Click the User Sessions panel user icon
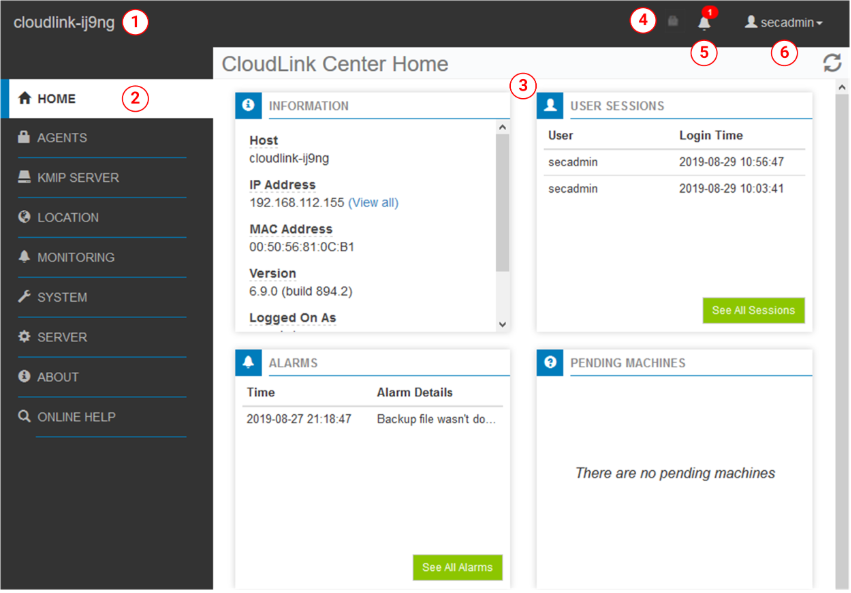851x593 pixels. 550,105
